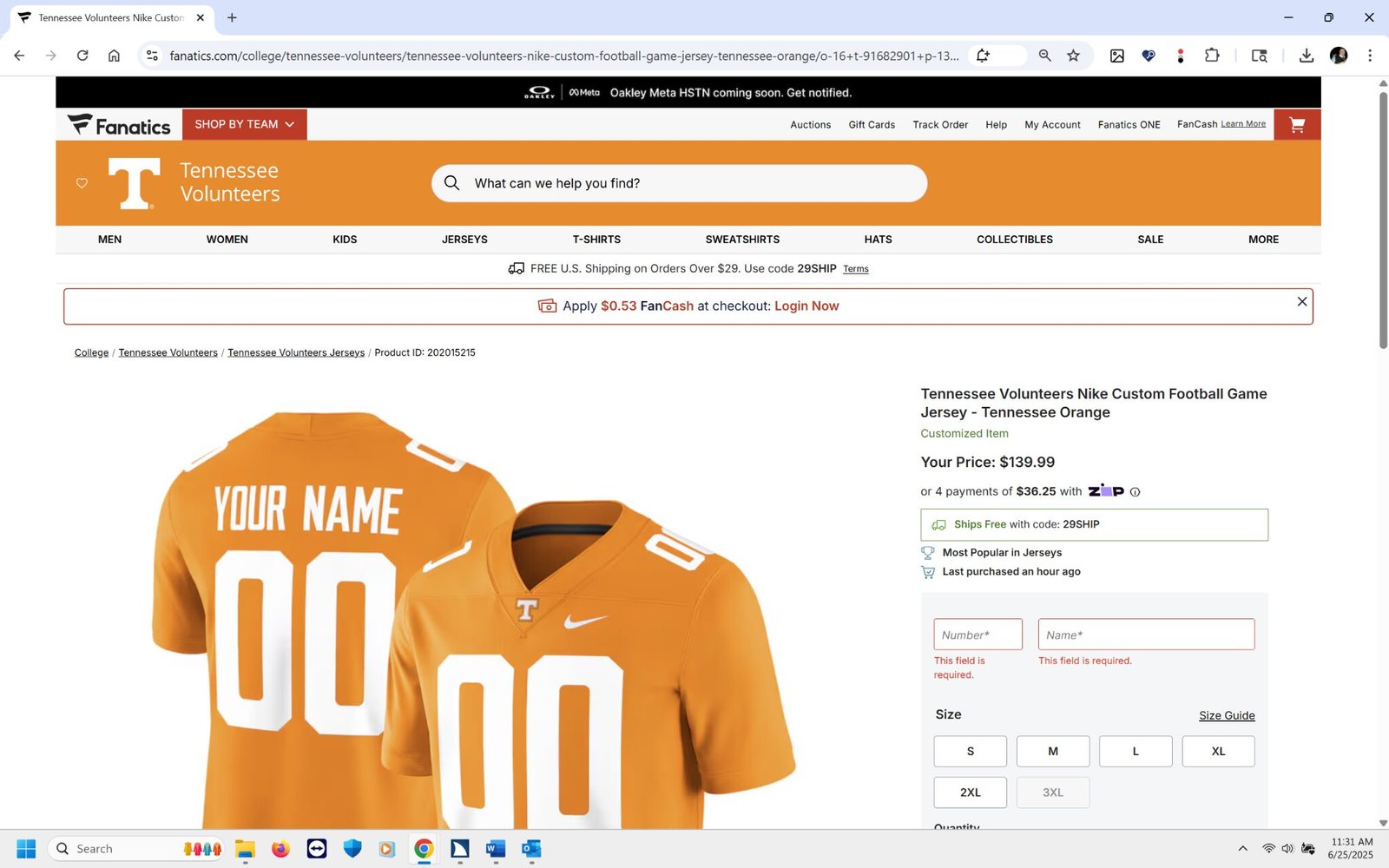1389x868 pixels.
Task: Click the site search box
Action: click(680, 183)
